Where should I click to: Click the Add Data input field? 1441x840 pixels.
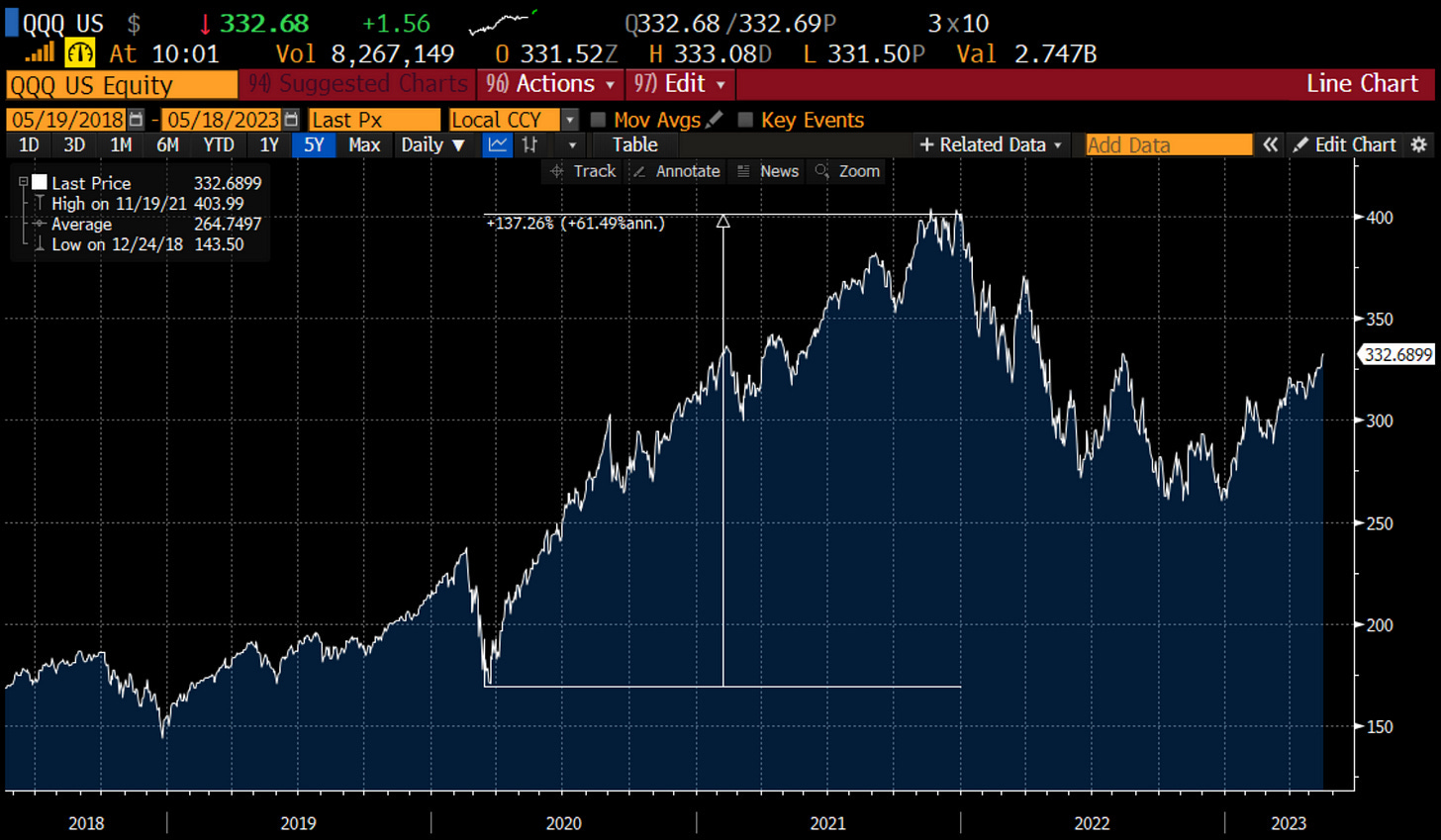click(1168, 144)
